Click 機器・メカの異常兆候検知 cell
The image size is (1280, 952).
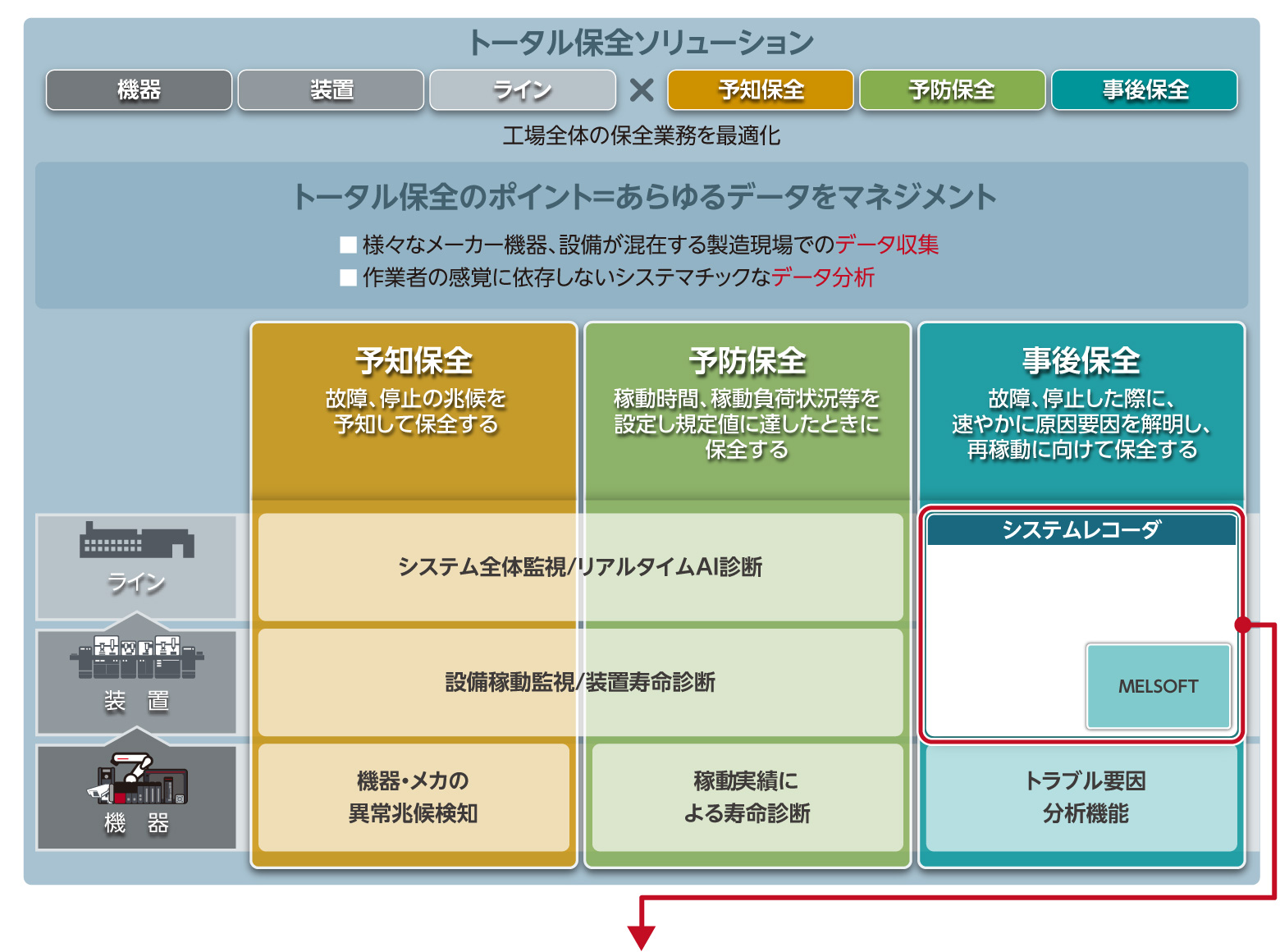414,797
